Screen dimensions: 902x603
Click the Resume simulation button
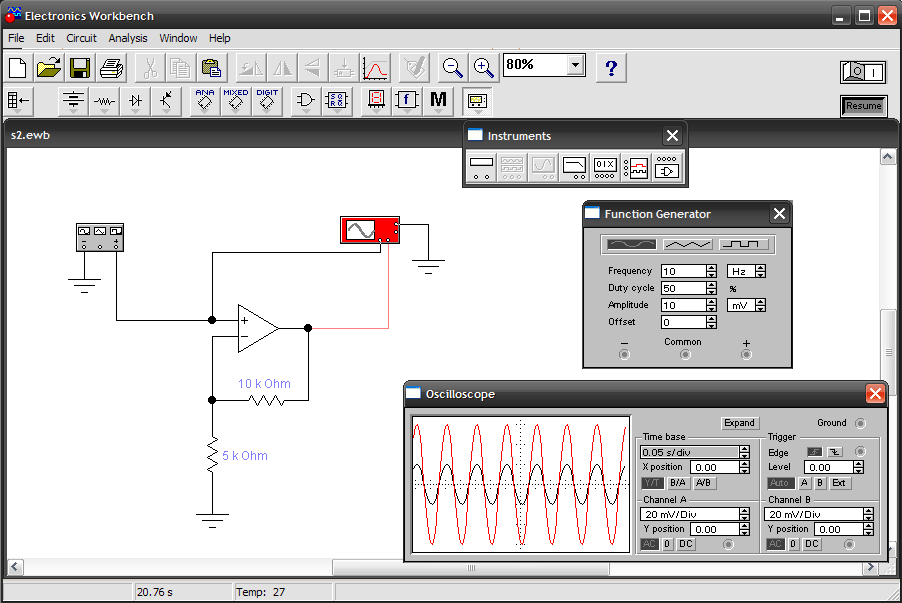pos(863,106)
